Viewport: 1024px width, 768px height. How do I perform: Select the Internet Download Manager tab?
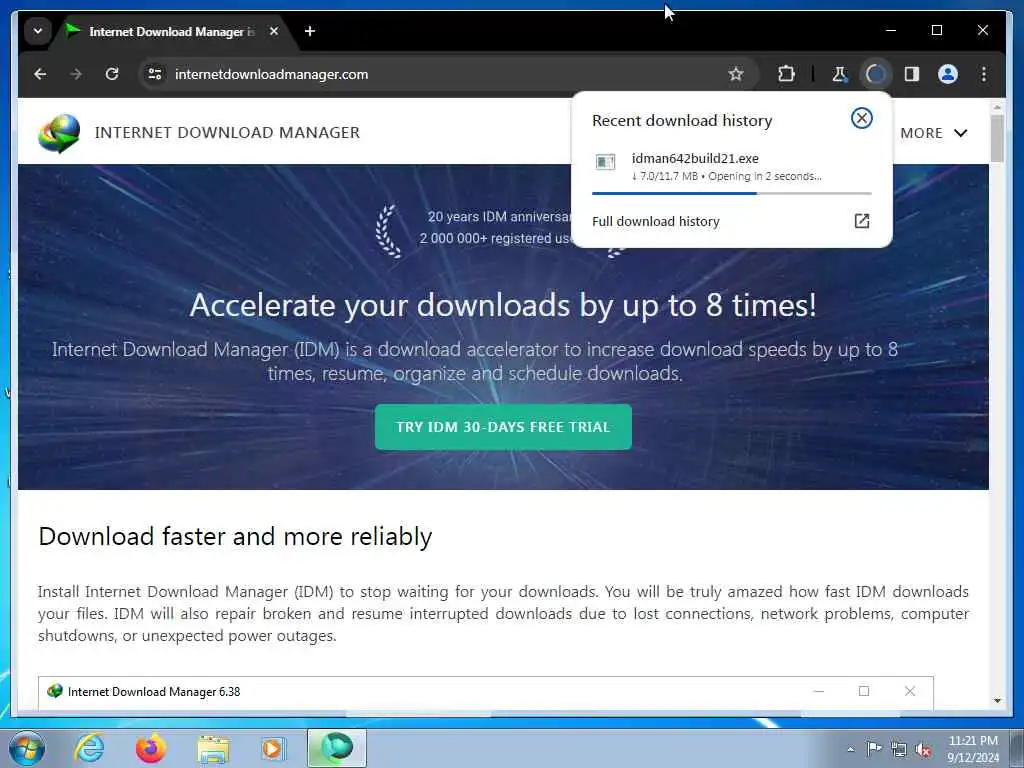pyautogui.click(x=170, y=31)
